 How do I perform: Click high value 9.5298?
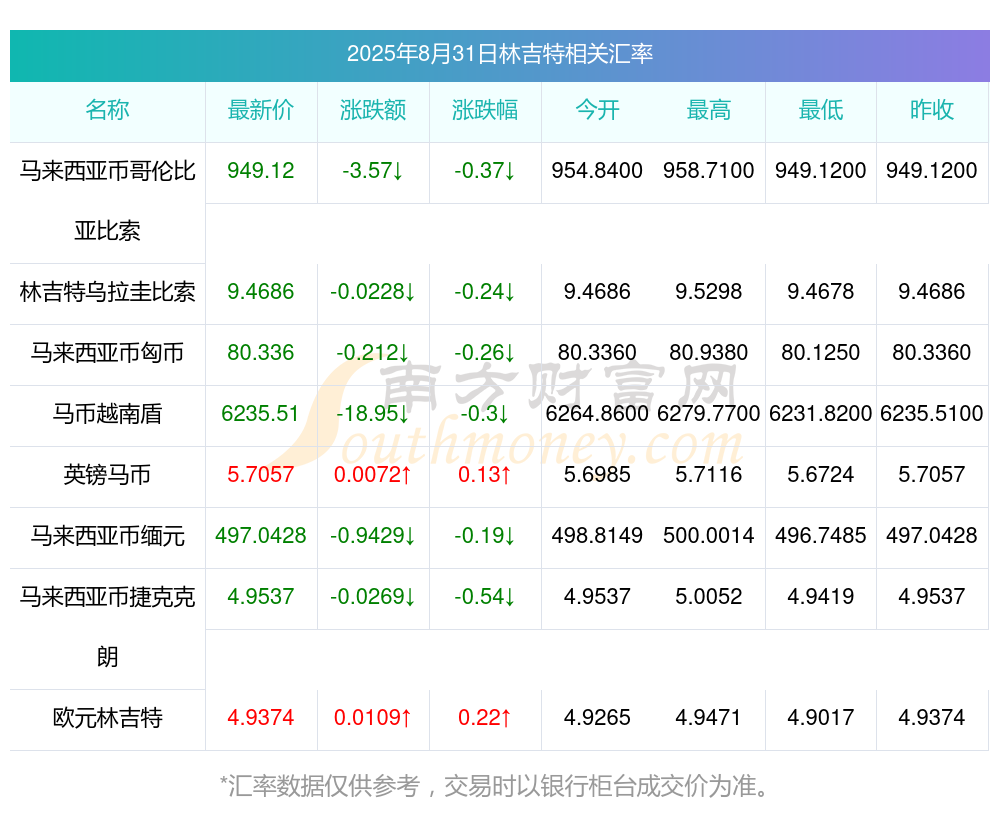(x=709, y=292)
